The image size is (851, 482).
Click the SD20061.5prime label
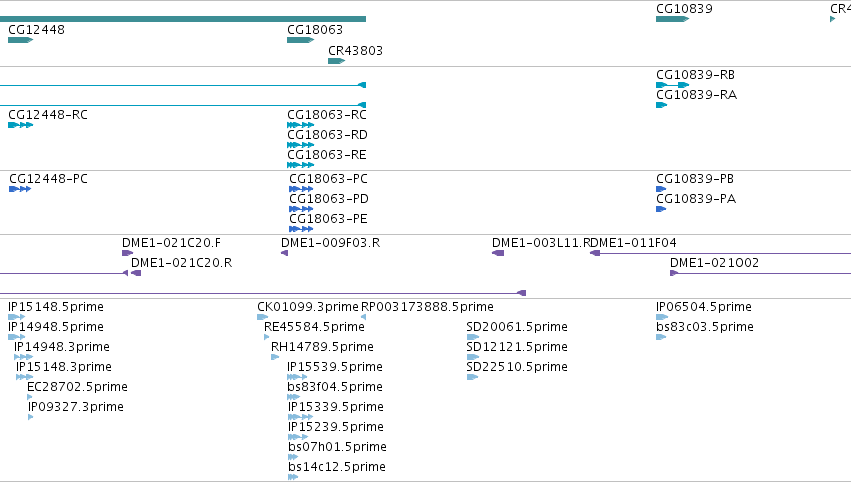(x=517, y=327)
